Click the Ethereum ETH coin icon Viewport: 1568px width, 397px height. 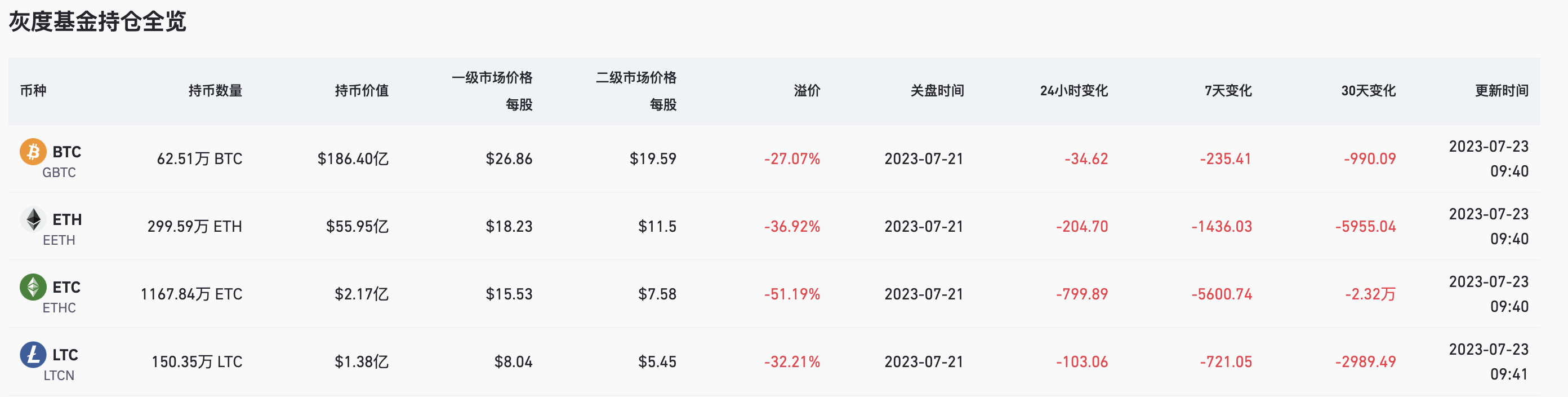tap(33, 220)
